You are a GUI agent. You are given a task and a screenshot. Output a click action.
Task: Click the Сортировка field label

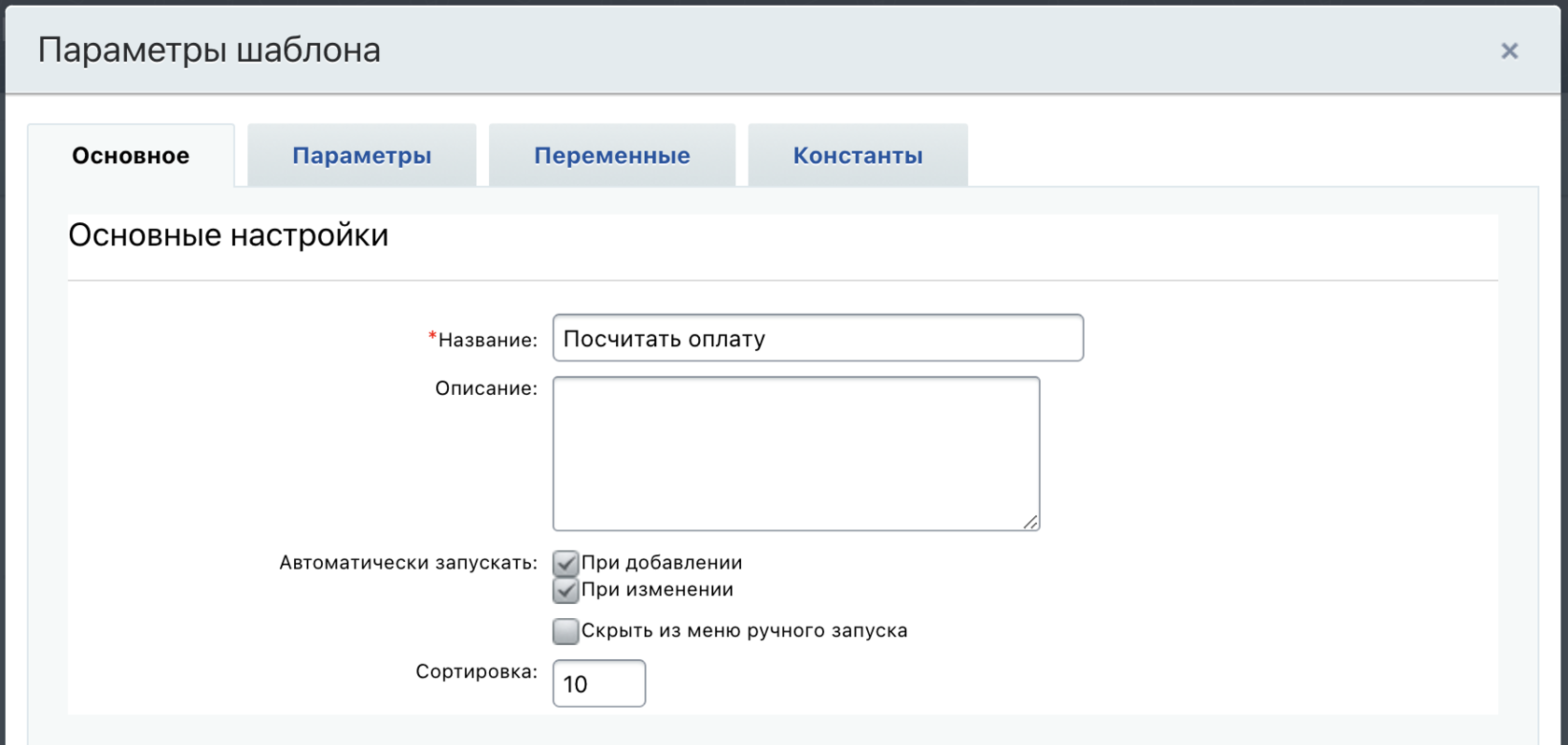point(476,672)
